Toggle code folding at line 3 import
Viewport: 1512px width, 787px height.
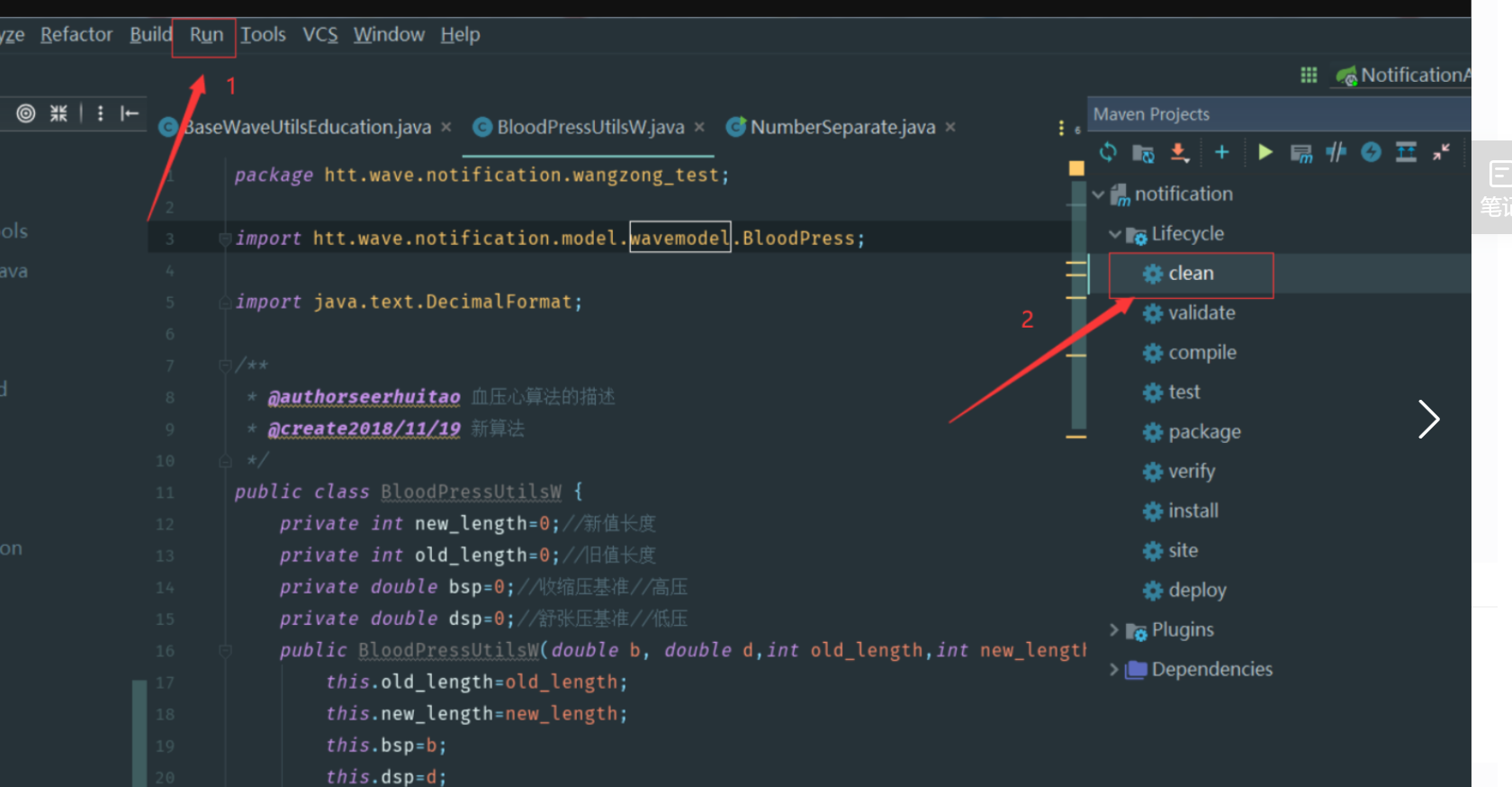point(224,239)
